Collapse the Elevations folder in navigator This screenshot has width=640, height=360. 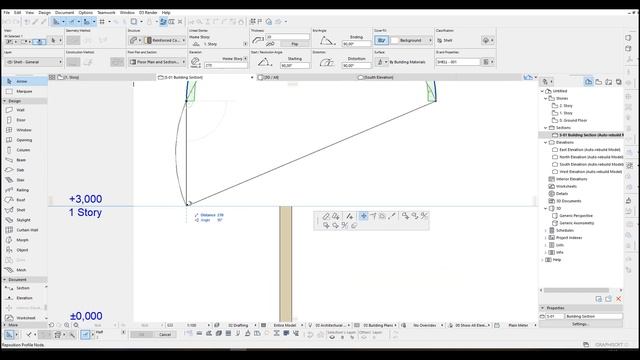point(545,142)
